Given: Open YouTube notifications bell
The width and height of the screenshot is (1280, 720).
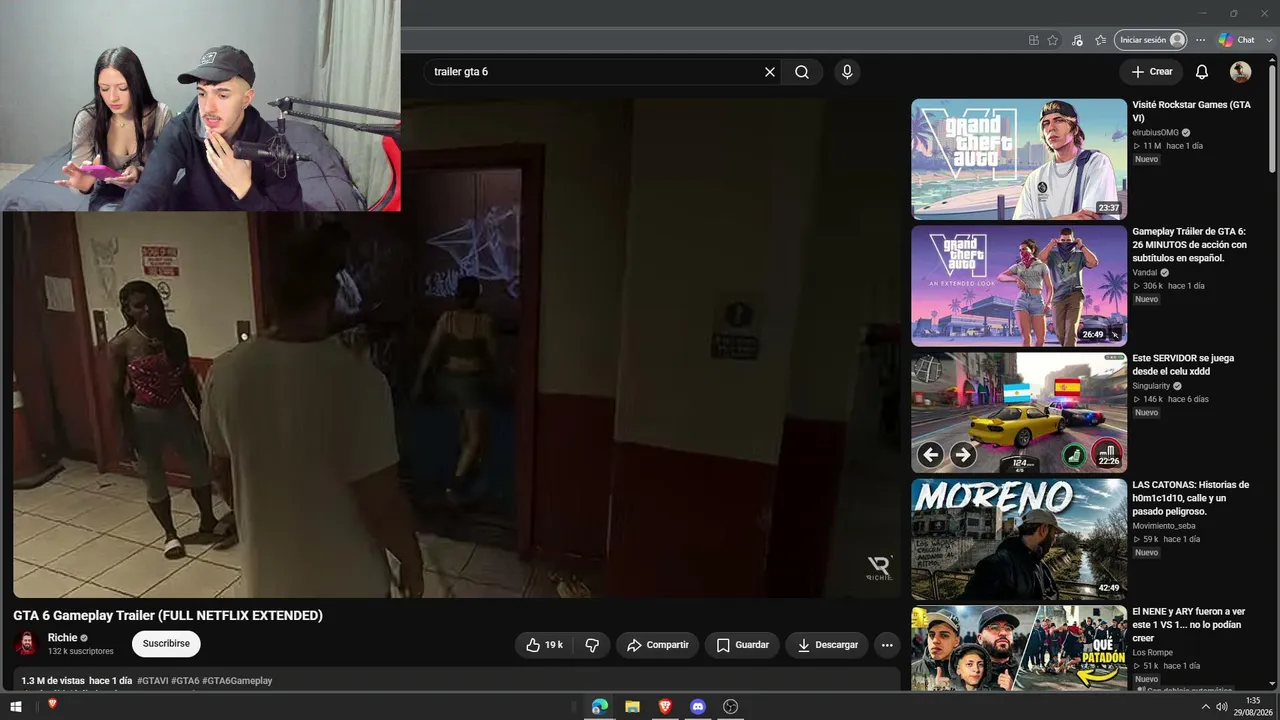Looking at the screenshot, I should pos(1202,72).
